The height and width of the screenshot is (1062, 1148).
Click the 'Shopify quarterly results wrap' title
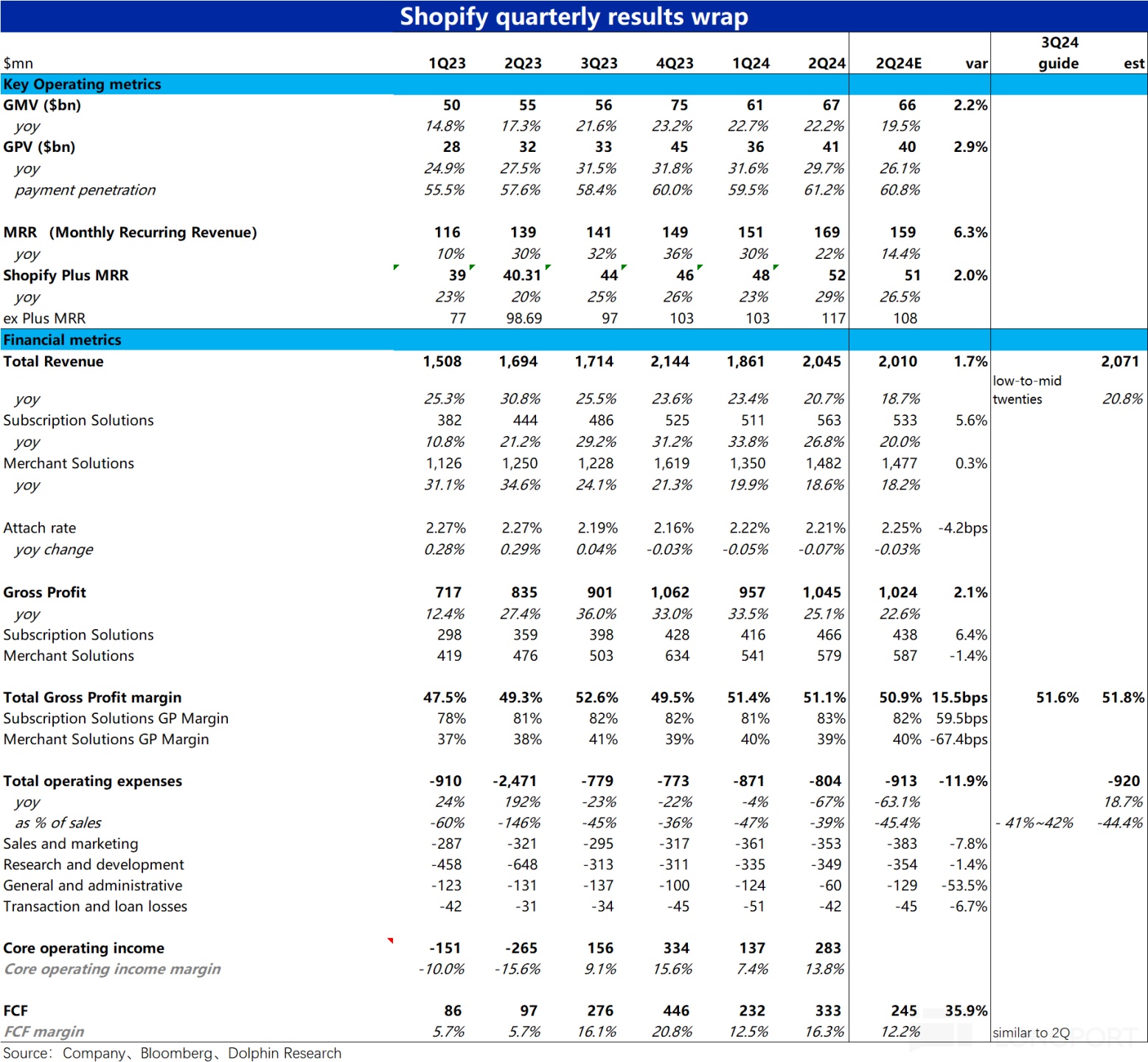pyautogui.click(x=574, y=16)
